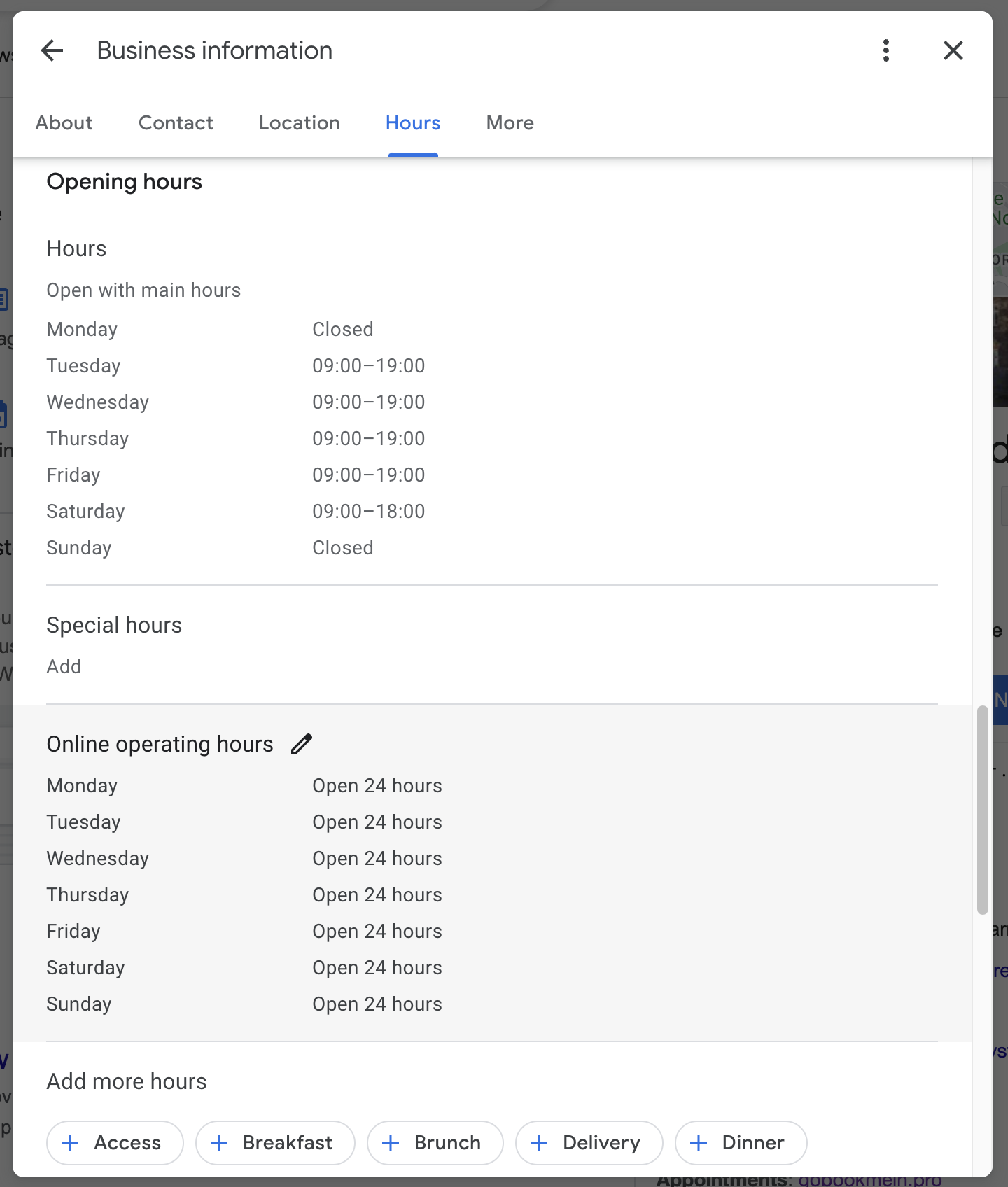Click Thursday 09:00–19:00 hours value
Image resolution: width=1008 pixels, height=1187 pixels.
coord(369,438)
